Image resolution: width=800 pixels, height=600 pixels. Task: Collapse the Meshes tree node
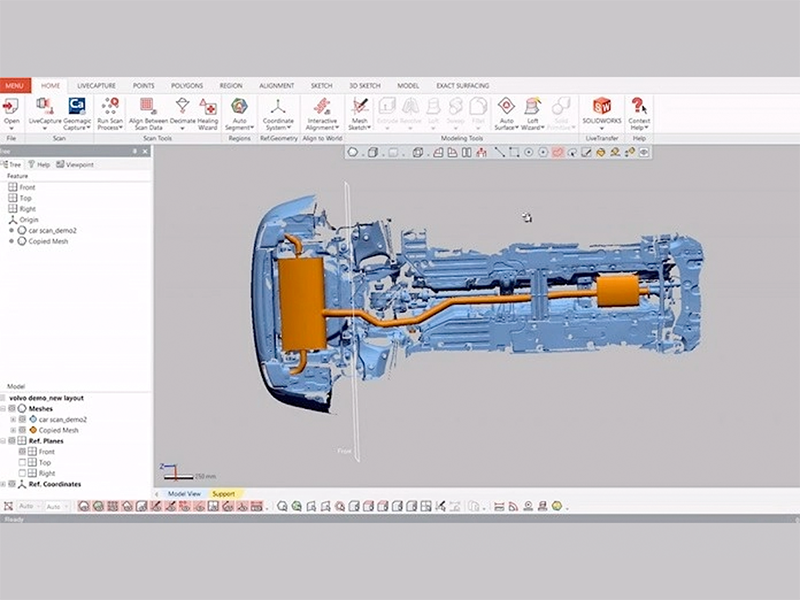(4, 408)
